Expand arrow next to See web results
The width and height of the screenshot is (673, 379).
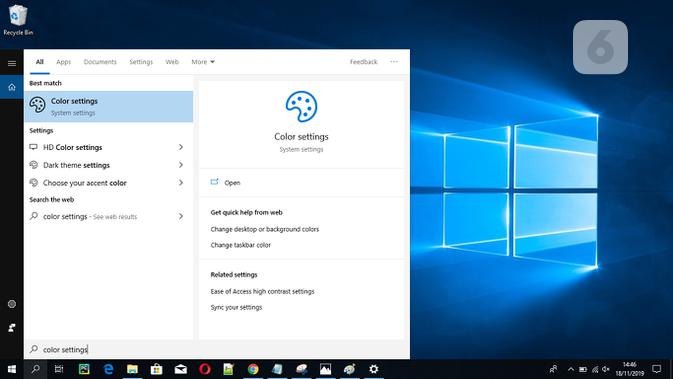pyautogui.click(x=181, y=216)
